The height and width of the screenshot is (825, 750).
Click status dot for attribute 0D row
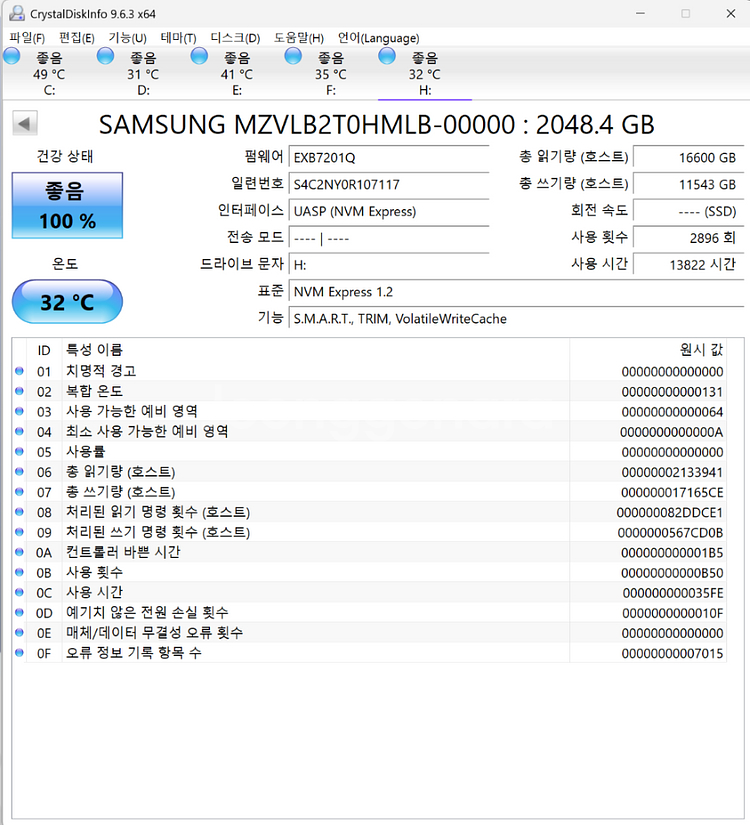[x=19, y=612]
